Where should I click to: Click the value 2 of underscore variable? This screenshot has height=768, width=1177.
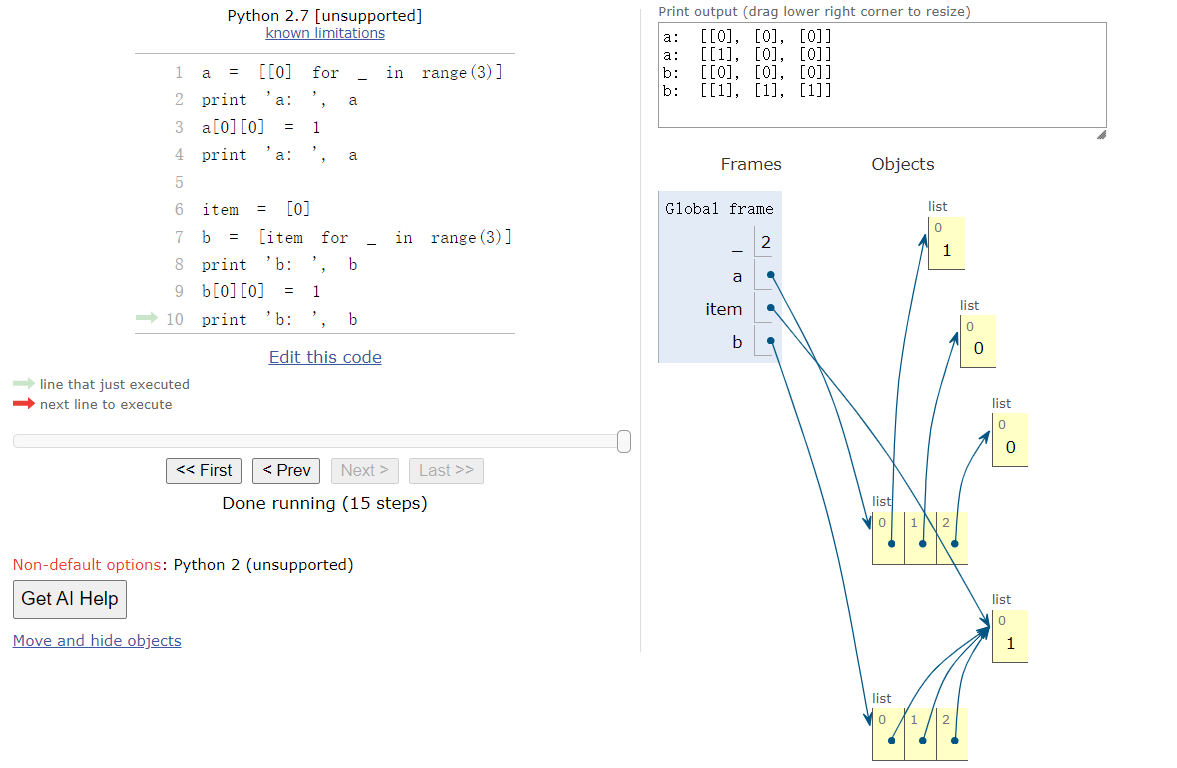[765, 243]
